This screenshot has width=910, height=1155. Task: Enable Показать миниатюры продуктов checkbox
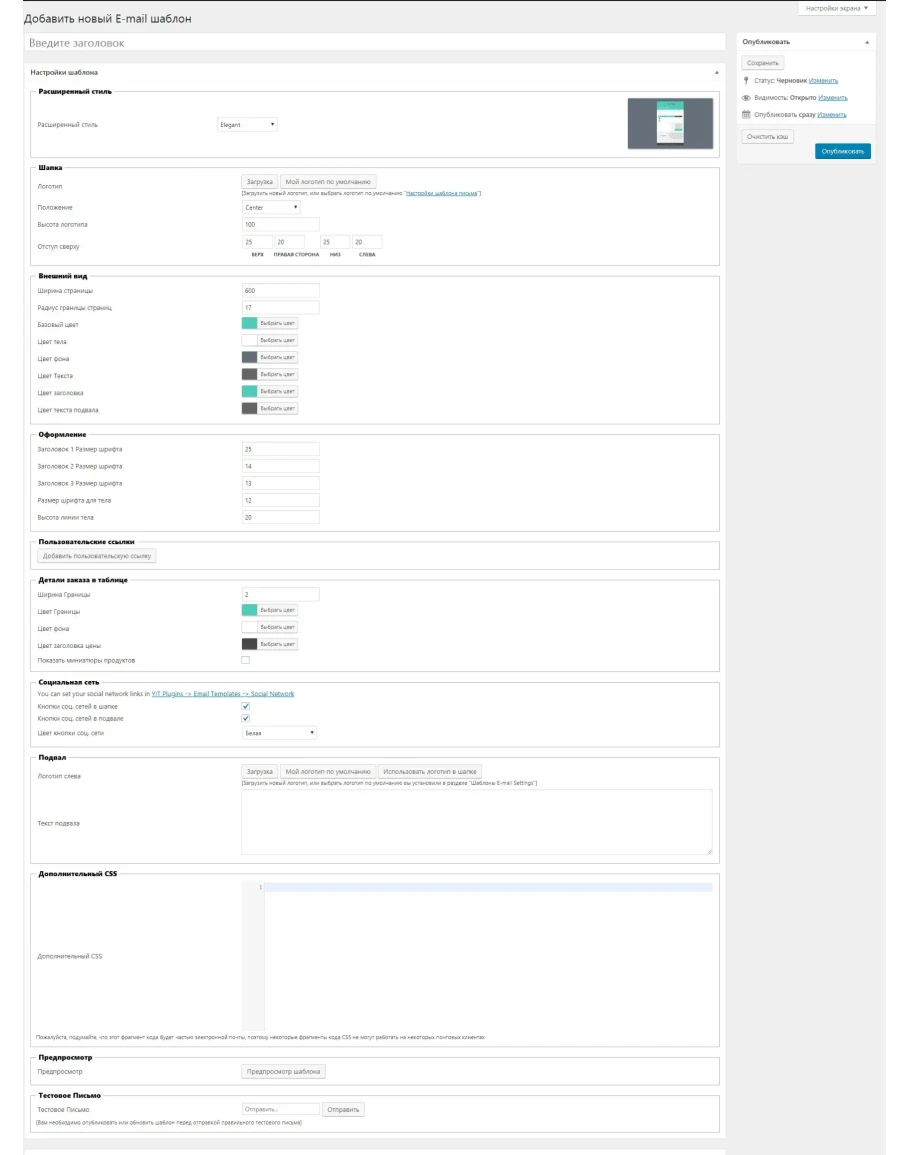click(246, 661)
